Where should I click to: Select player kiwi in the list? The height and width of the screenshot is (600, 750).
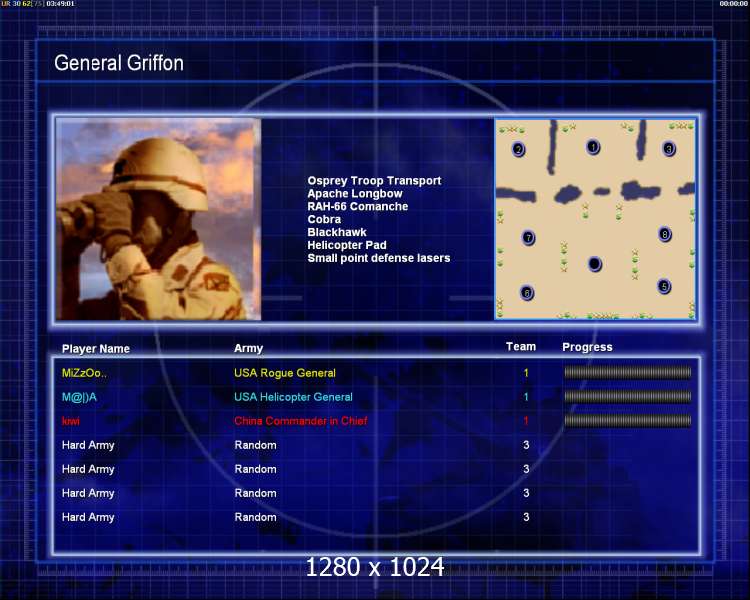coord(71,421)
